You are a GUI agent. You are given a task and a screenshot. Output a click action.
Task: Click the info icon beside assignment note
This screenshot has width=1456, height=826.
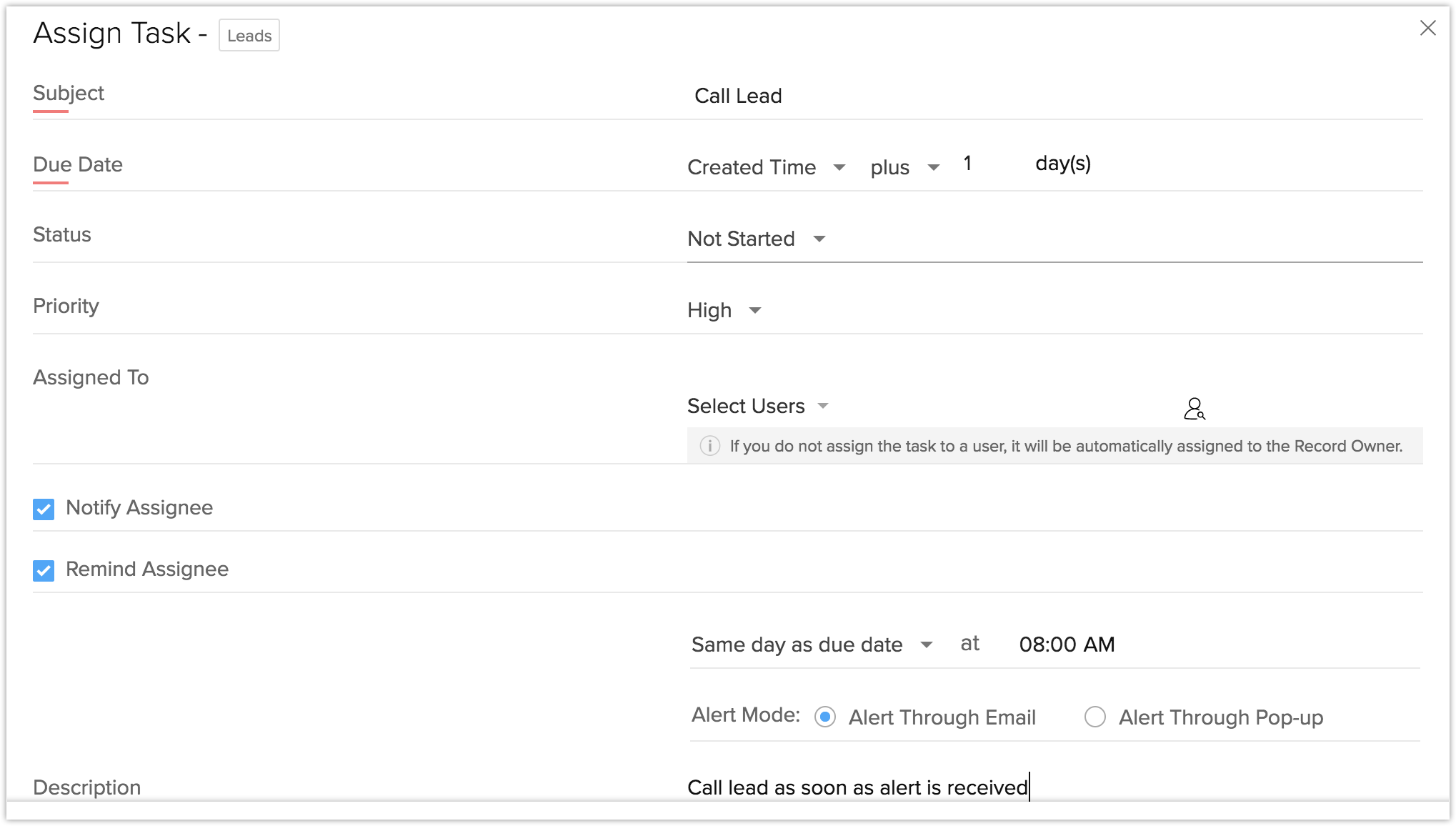pyautogui.click(x=709, y=446)
